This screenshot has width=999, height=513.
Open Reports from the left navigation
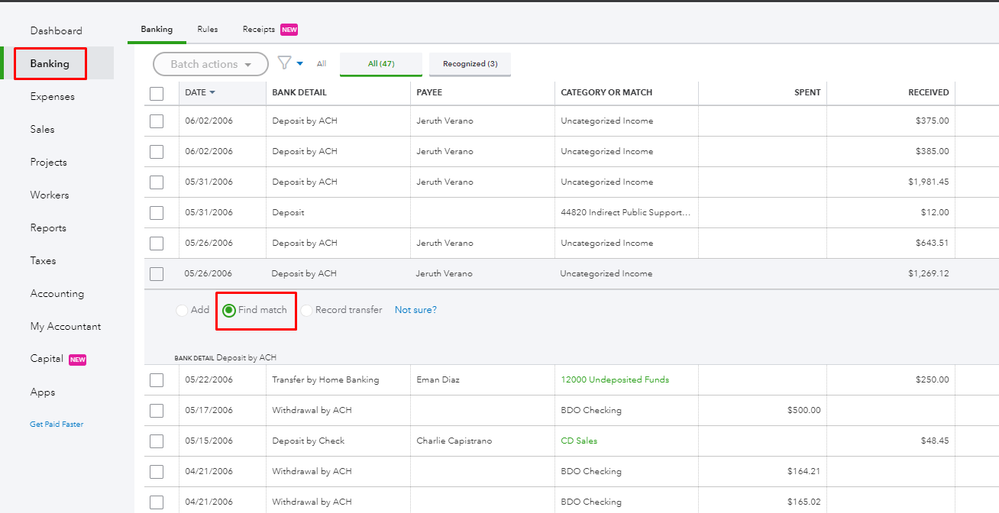[x=48, y=228]
